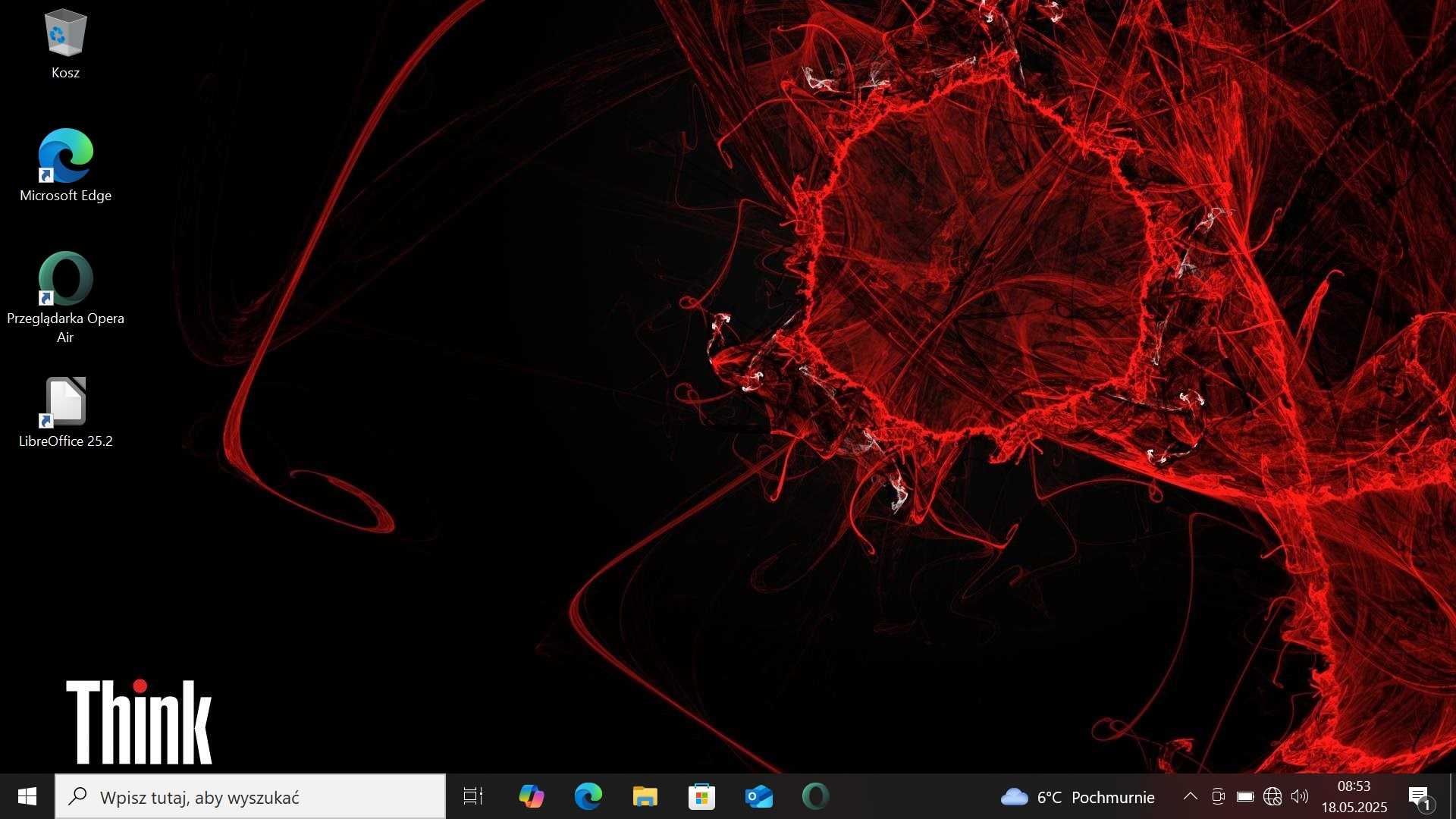
Task: Click the taskbar search box 'Wpisz tutaj, aby wyszukać'
Action: (x=250, y=796)
